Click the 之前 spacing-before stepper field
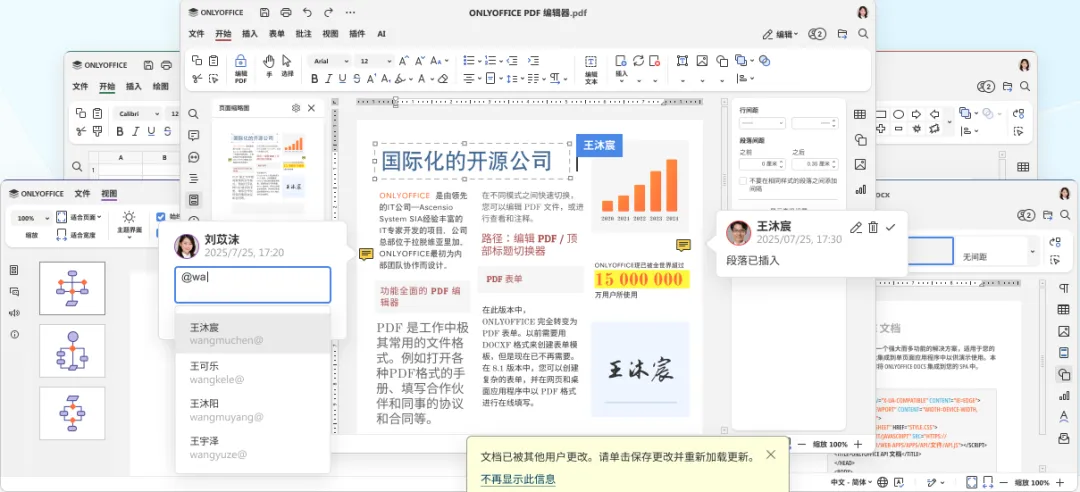Image resolution: width=1080 pixels, height=492 pixels. coord(762,164)
